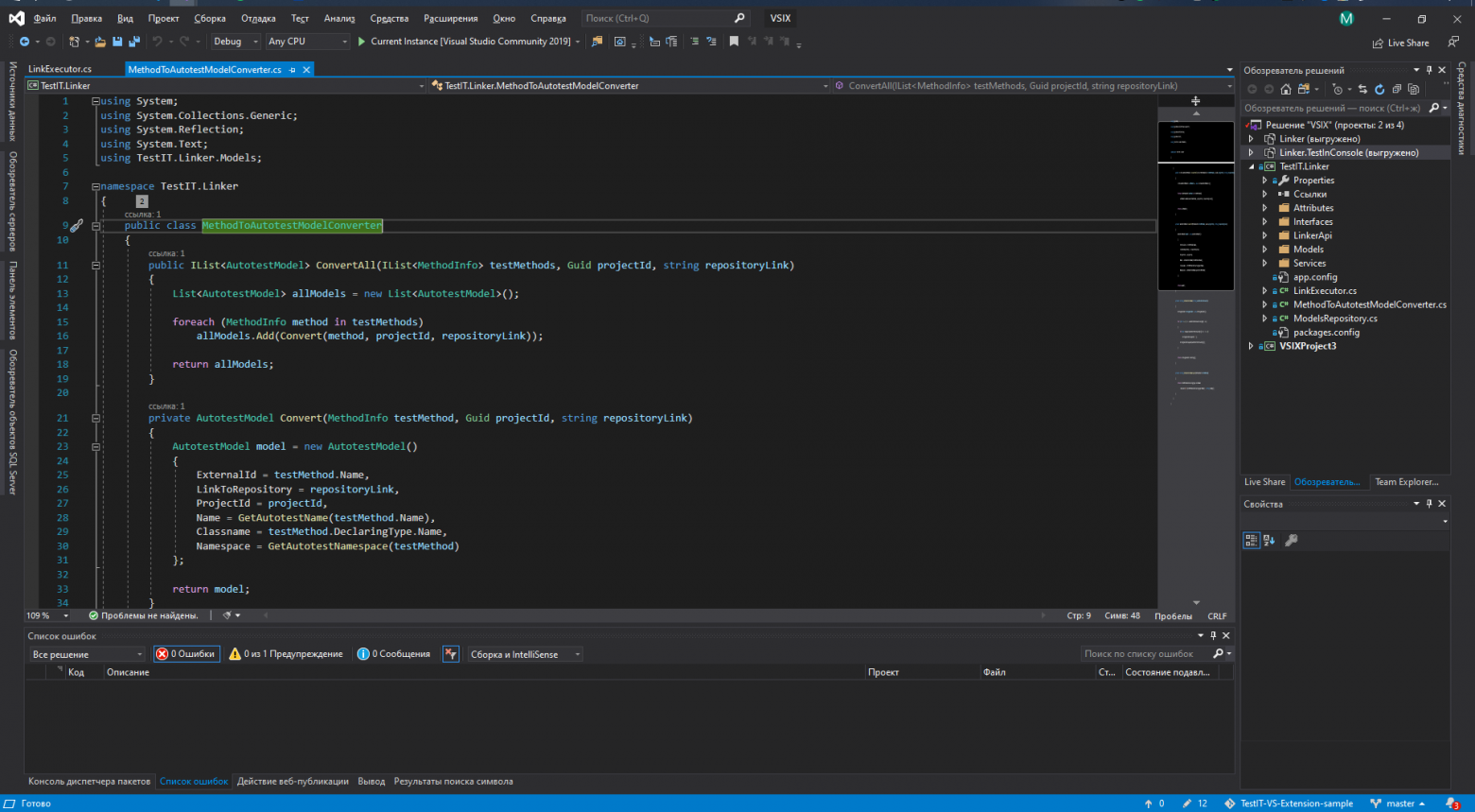Switch to the LinkExecutor.cs tab
1475x812 pixels.
[x=60, y=69]
